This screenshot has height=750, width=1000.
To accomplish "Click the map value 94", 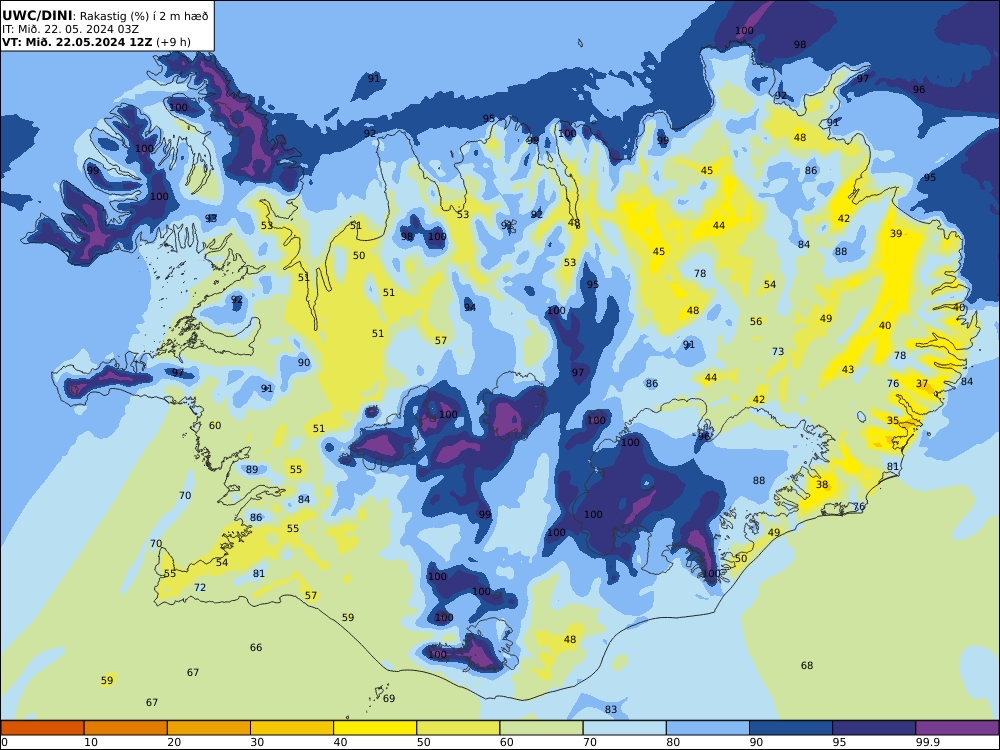I will pos(470,307).
